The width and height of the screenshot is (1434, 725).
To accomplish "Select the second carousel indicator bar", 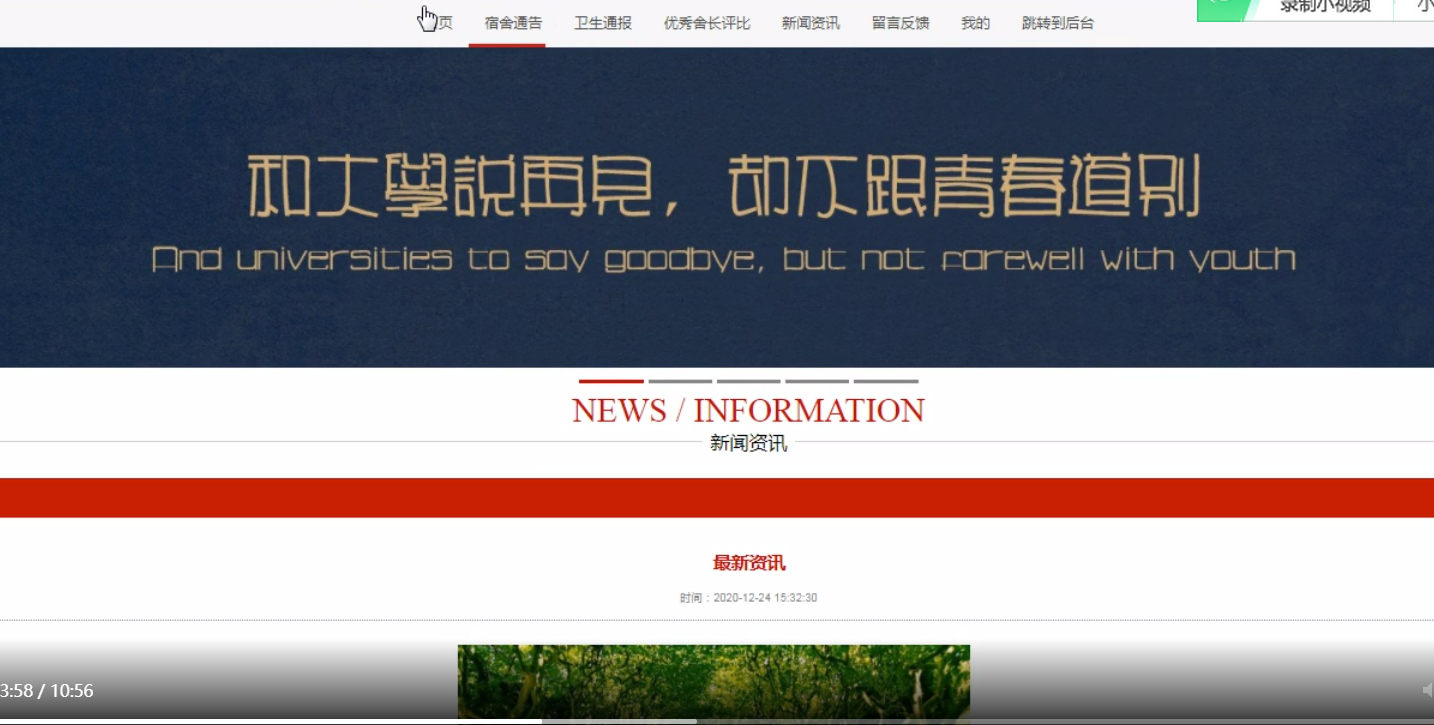I will pos(680,381).
